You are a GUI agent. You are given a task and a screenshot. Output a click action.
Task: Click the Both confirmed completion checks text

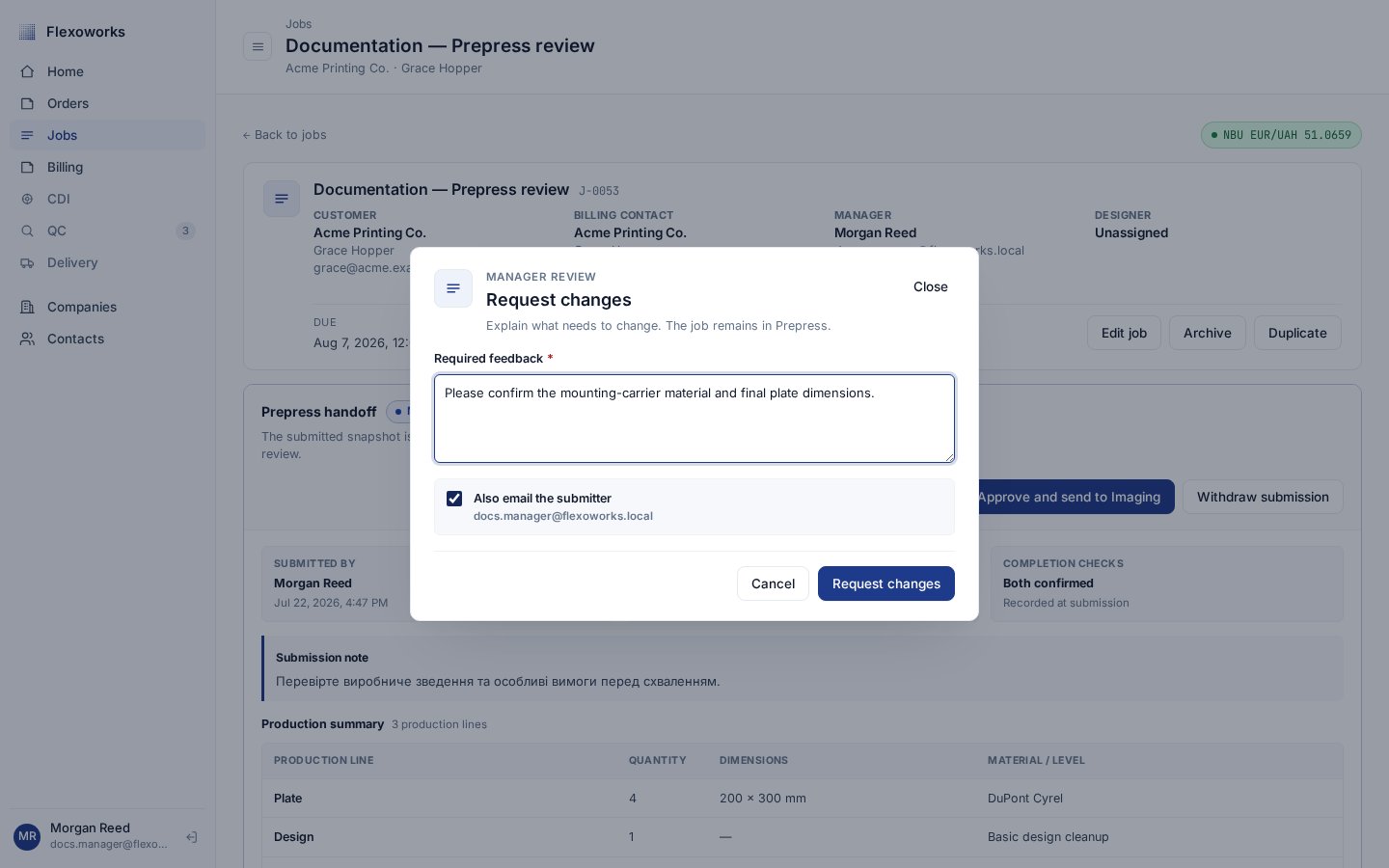coord(1049,583)
